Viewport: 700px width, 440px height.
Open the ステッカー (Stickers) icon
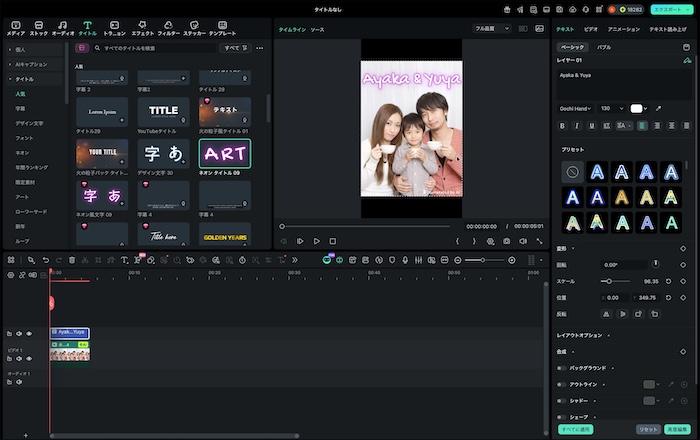(x=194, y=28)
